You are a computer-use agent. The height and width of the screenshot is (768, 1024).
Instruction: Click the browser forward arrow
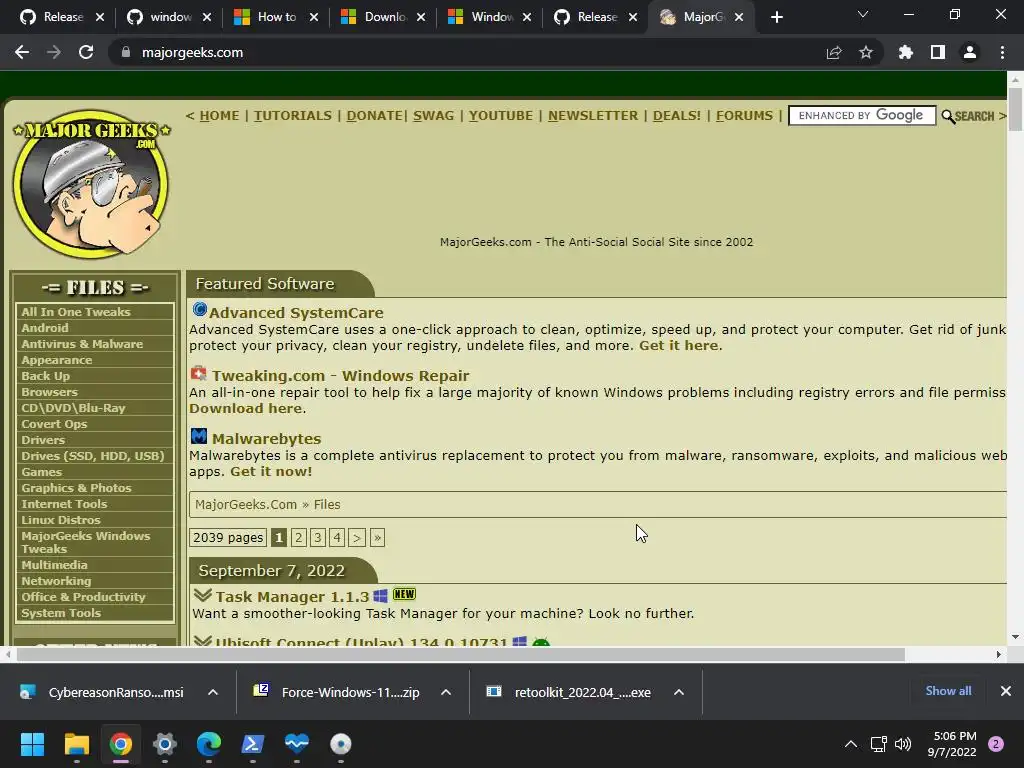point(54,52)
